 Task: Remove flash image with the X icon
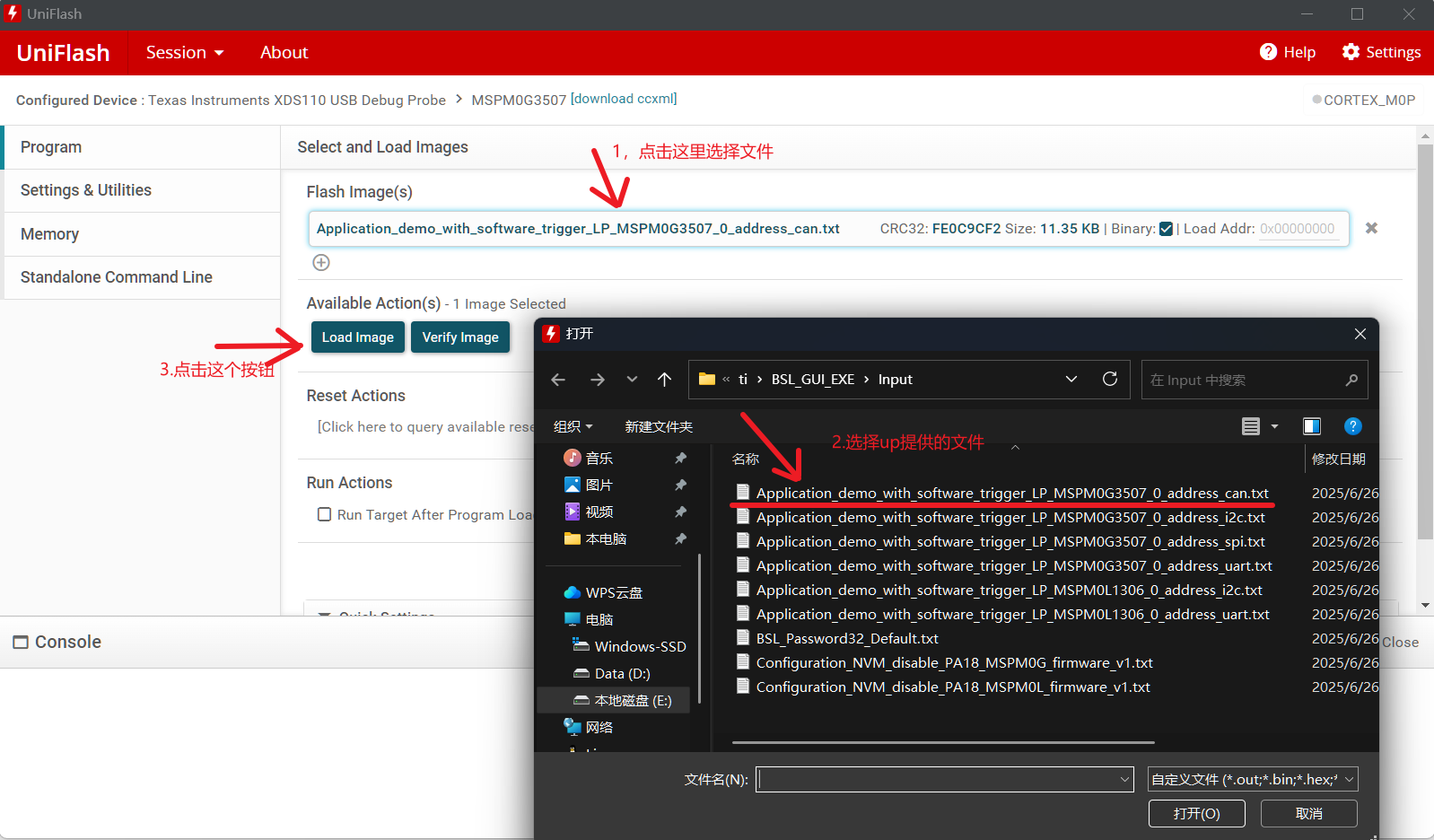1371,228
